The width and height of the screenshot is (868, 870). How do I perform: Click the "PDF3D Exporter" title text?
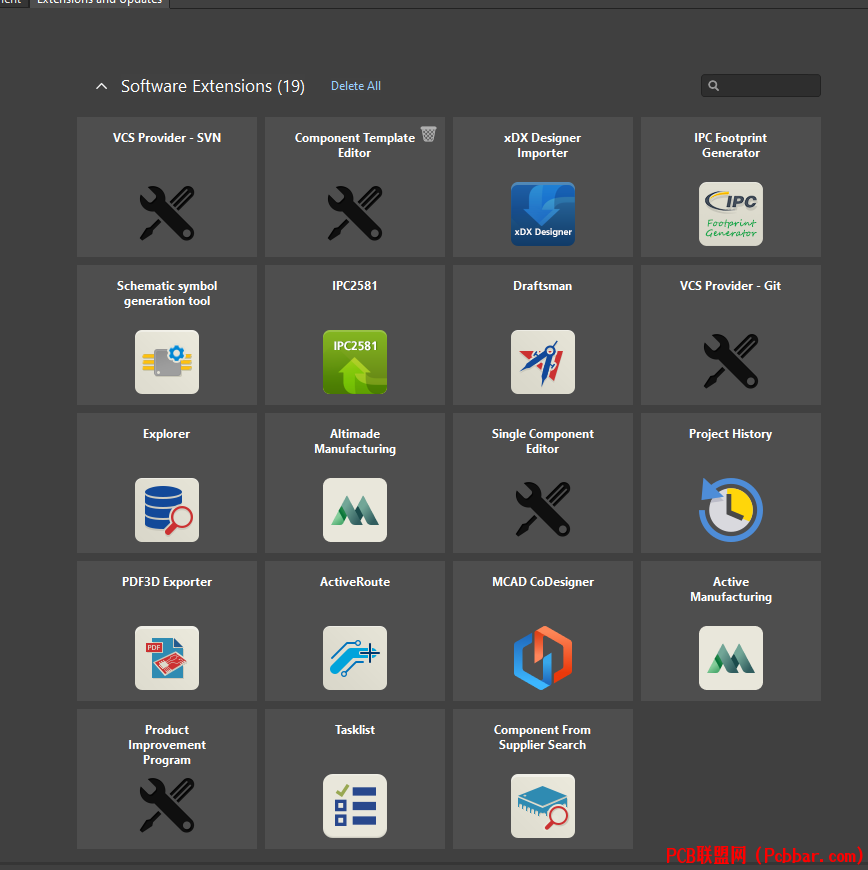[167, 582]
